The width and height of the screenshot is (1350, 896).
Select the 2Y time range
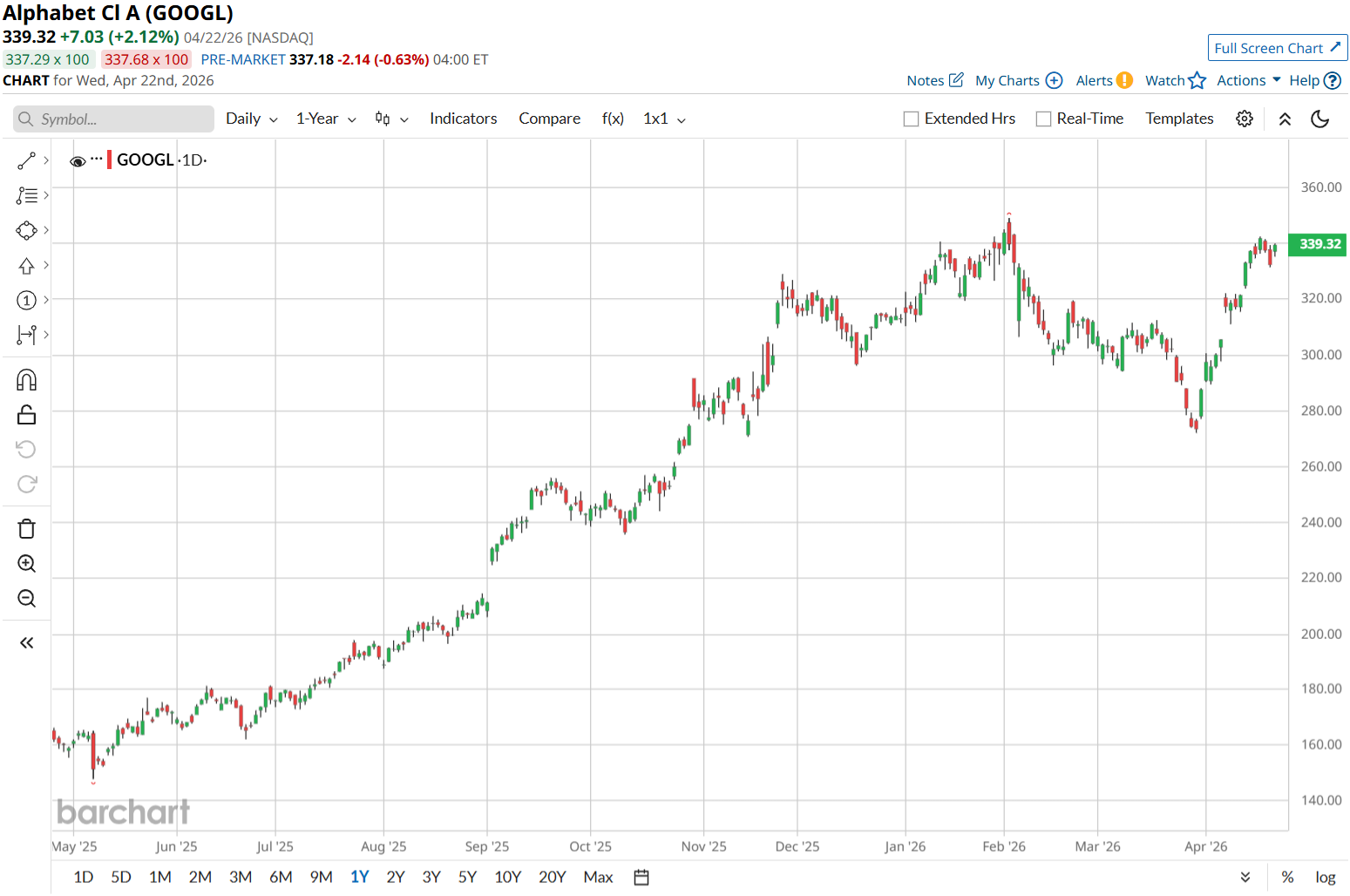(x=396, y=877)
